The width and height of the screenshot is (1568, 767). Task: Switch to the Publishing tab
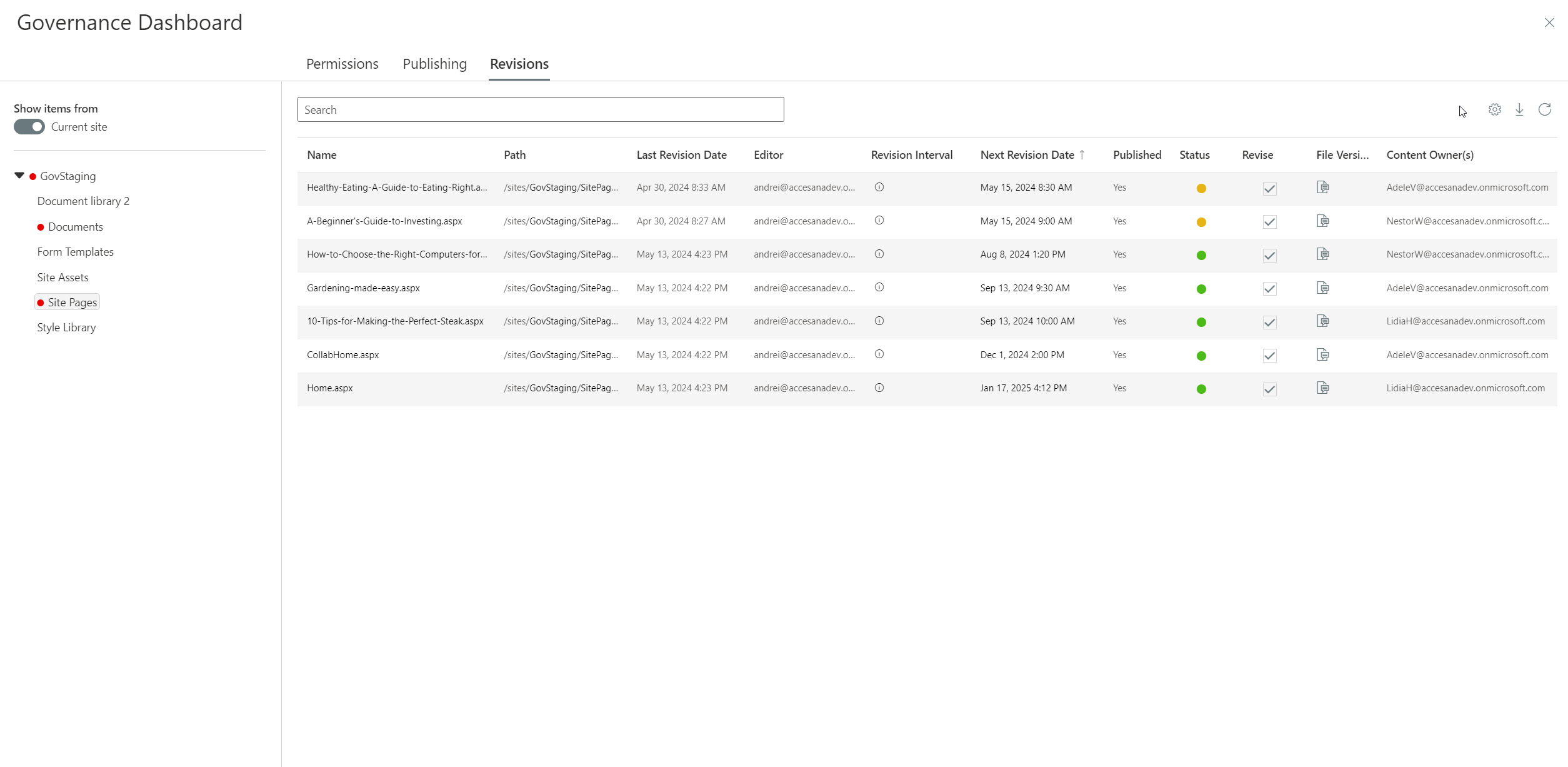coord(434,64)
